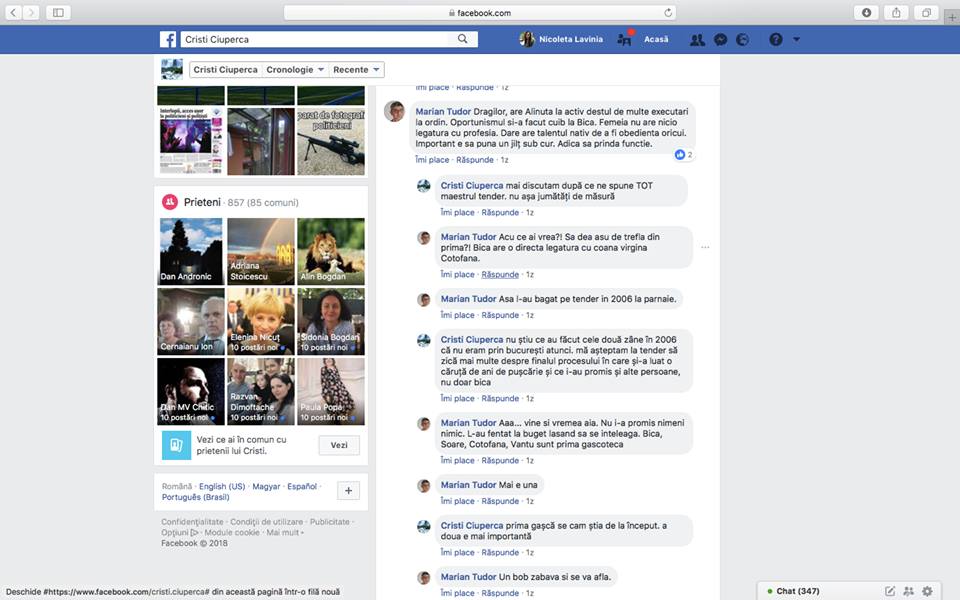
Task: Click the new message icon in Chat bar
Action: click(890, 591)
